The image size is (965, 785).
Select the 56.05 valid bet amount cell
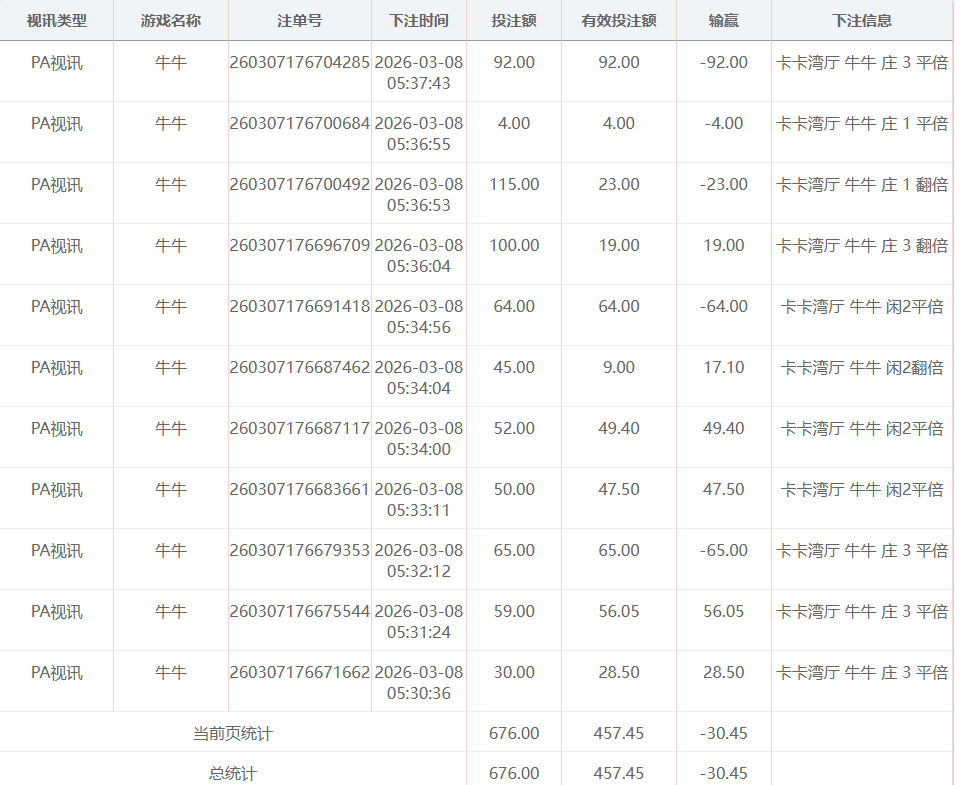click(x=618, y=611)
